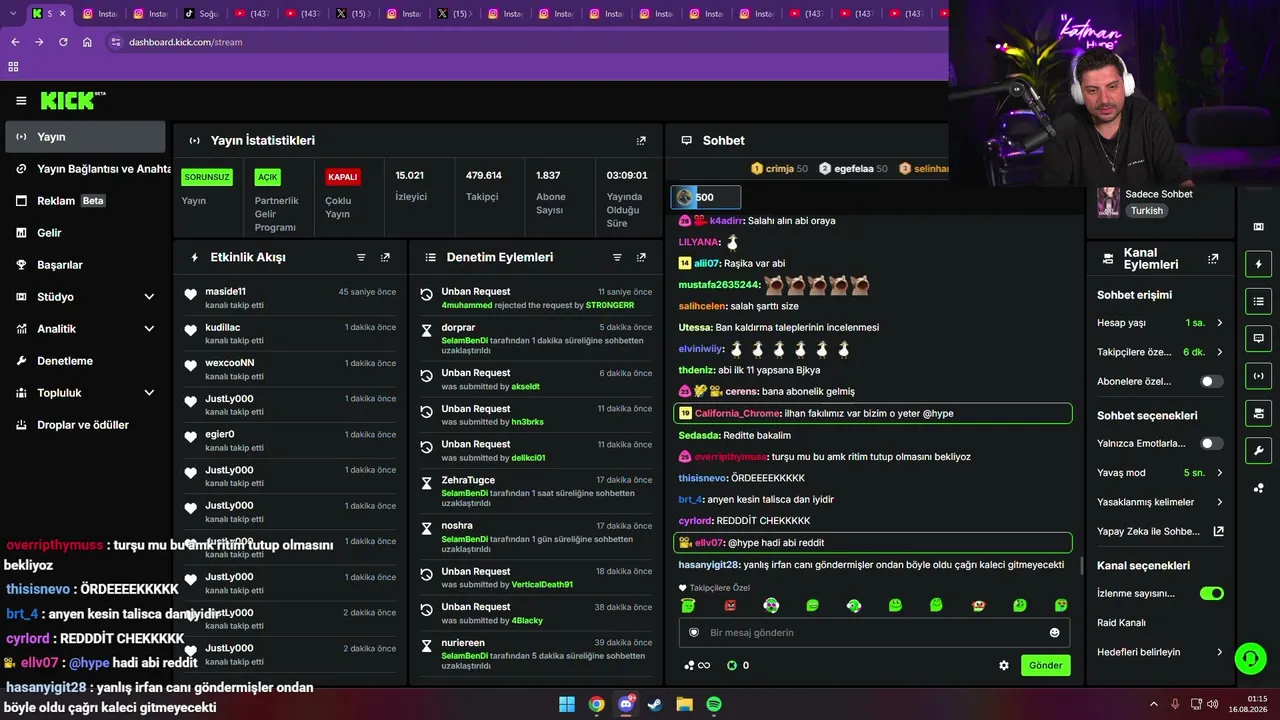Go to Reklam Beta page
1280x720 pixels.
click(84, 201)
